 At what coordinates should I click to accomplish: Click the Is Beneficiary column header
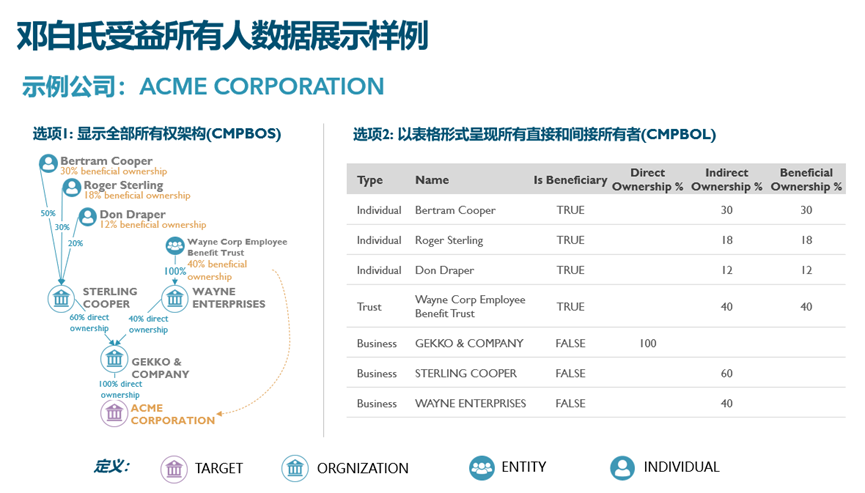[x=570, y=180]
